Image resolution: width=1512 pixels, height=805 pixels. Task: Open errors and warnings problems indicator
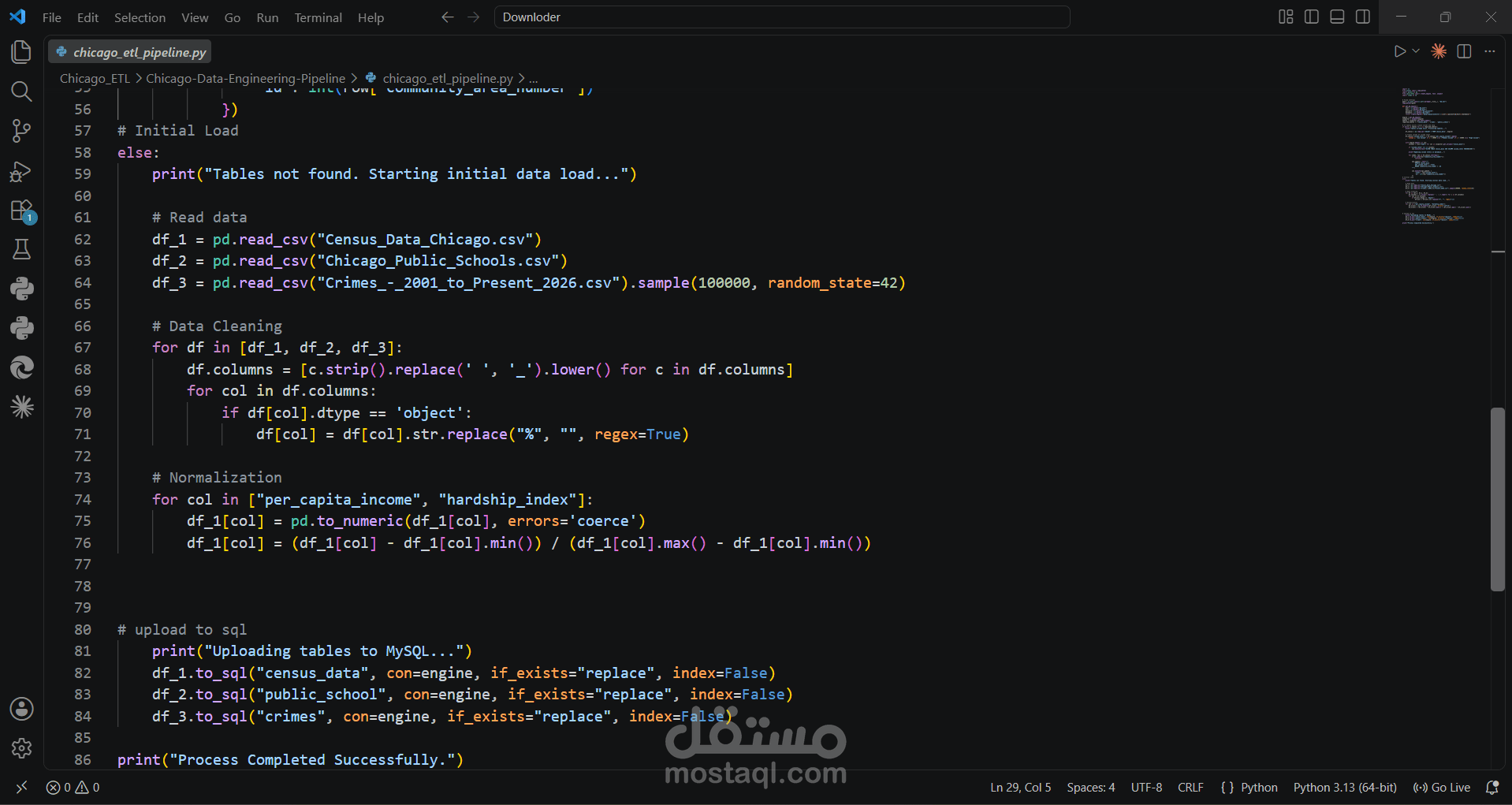(73, 787)
